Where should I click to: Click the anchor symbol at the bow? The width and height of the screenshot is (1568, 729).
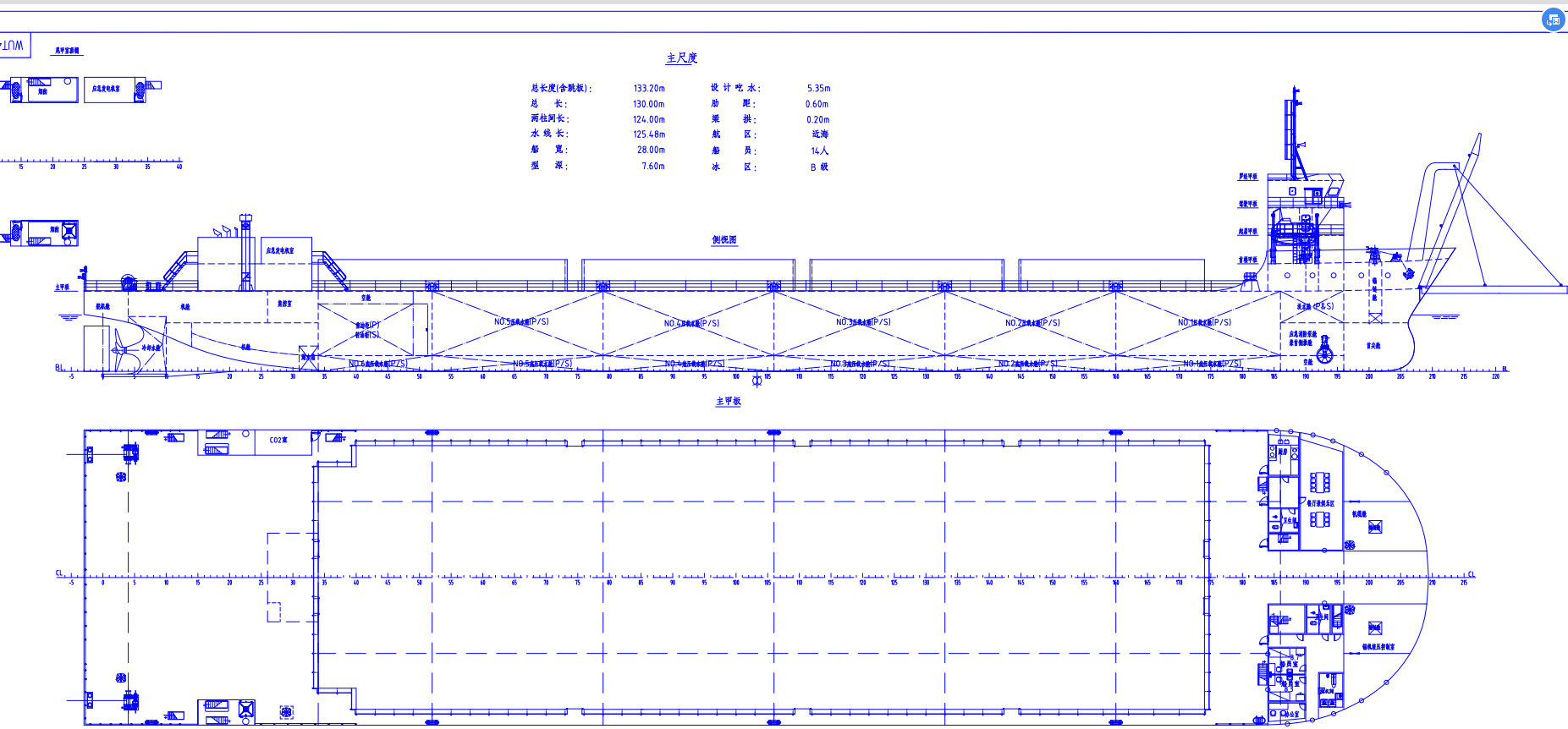pyautogui.click(x=1408, y=274)
